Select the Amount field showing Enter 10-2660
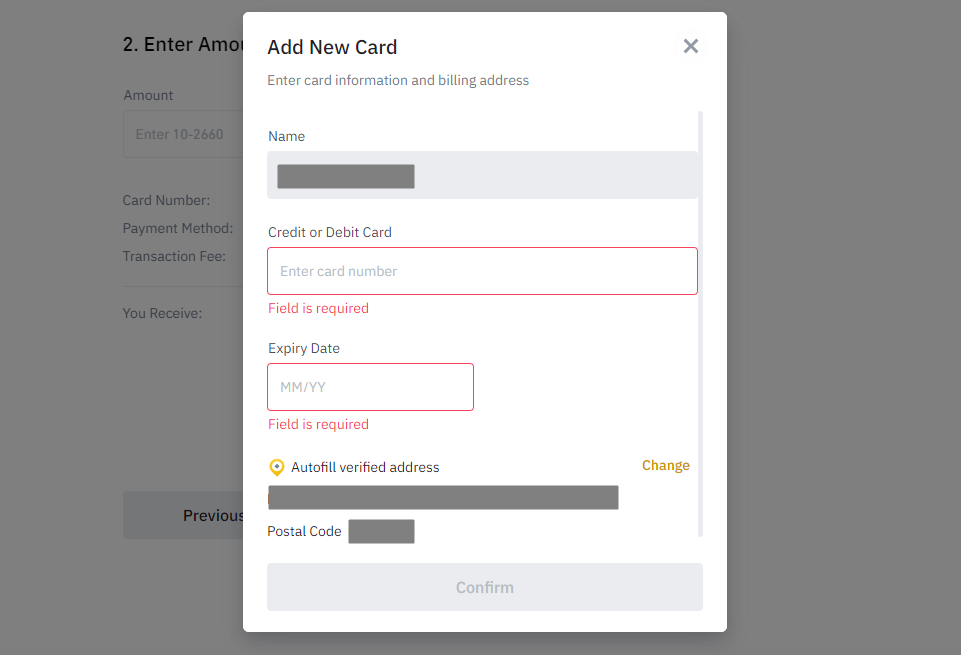 pyautogui.click(x=182, y=134)
